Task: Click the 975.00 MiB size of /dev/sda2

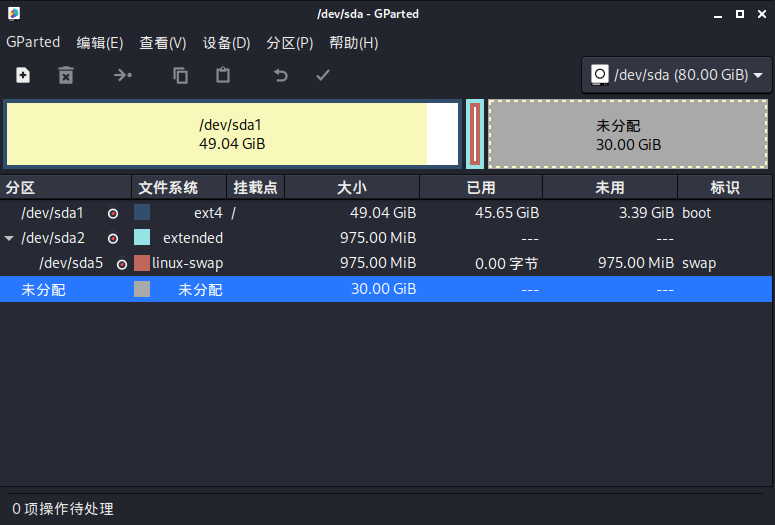Action: coord(378,238)
